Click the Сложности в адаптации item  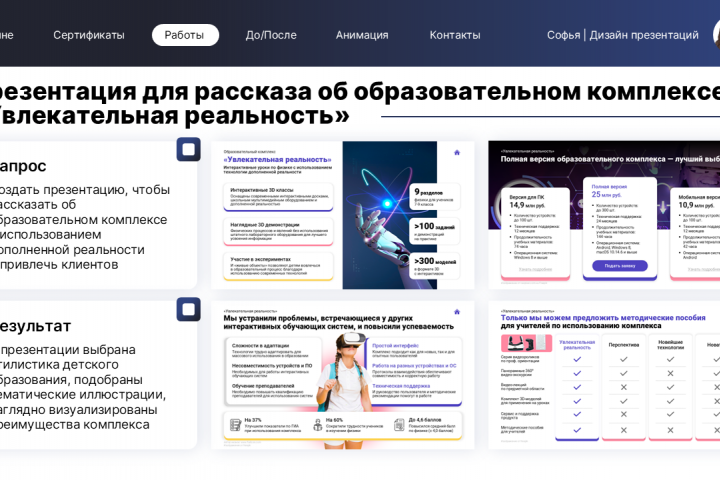(270, 350)
